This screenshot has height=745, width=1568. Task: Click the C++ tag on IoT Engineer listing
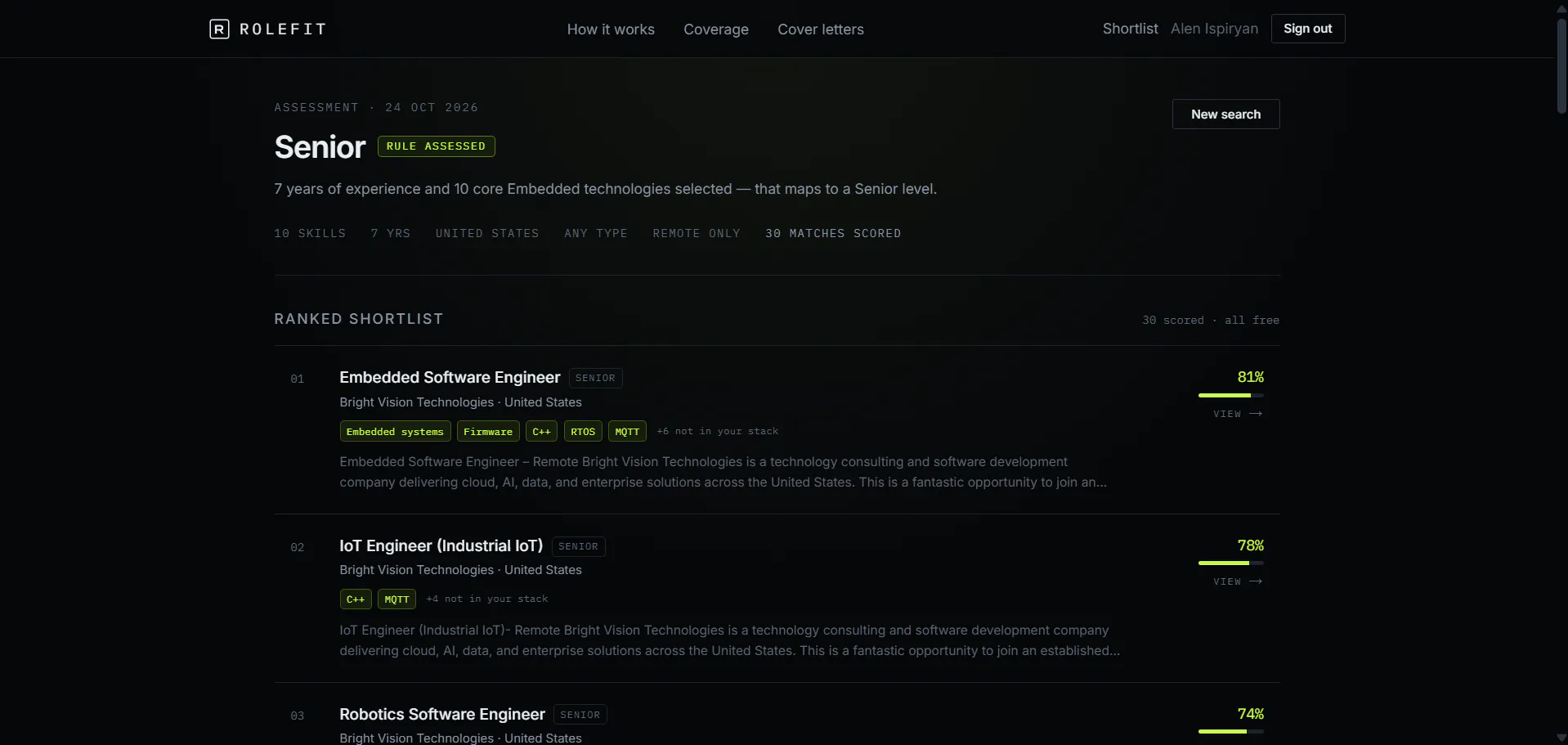pyautogui.click(x=356, y=599)
